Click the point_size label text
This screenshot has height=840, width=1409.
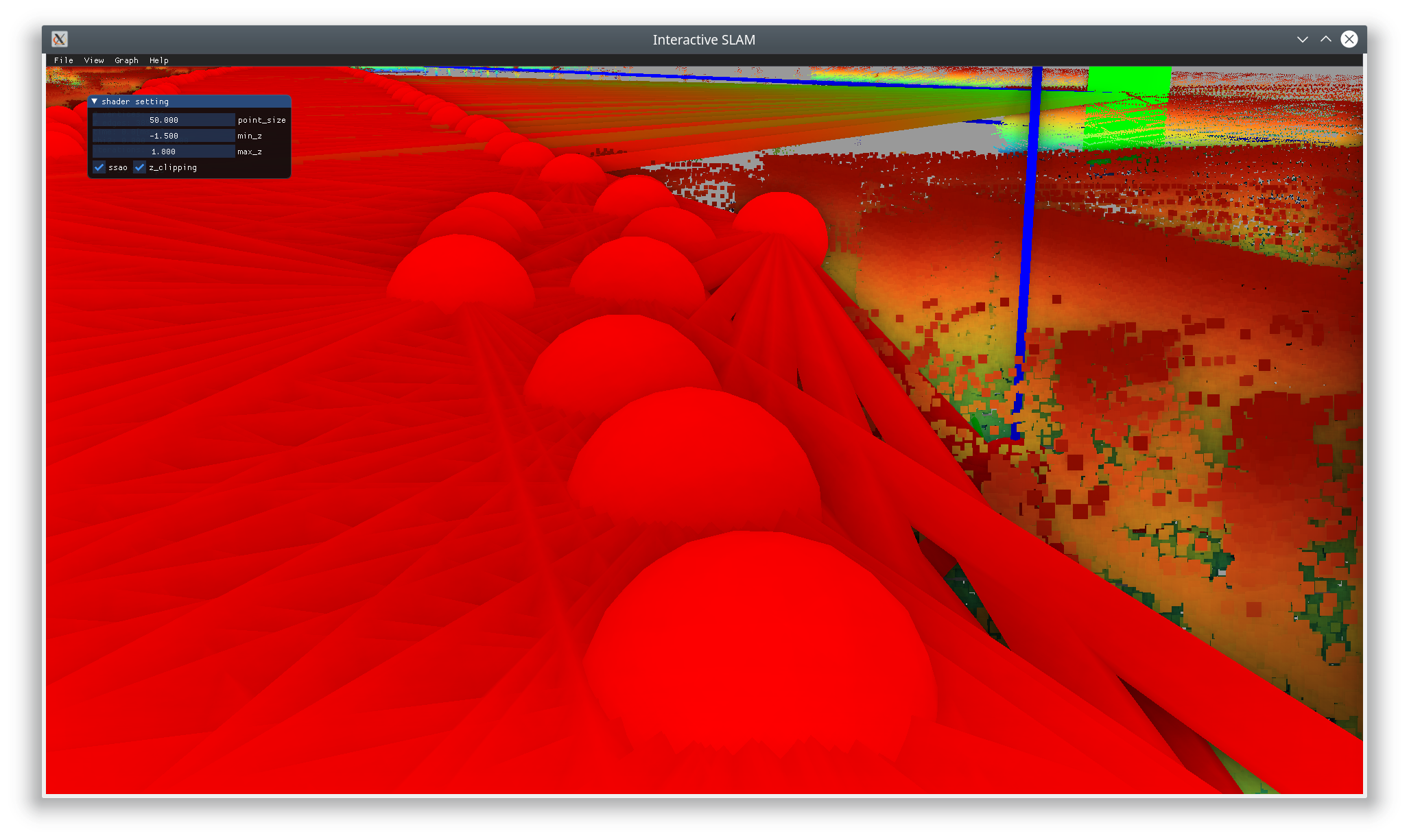pyautogui.click(x=261, y=120)
